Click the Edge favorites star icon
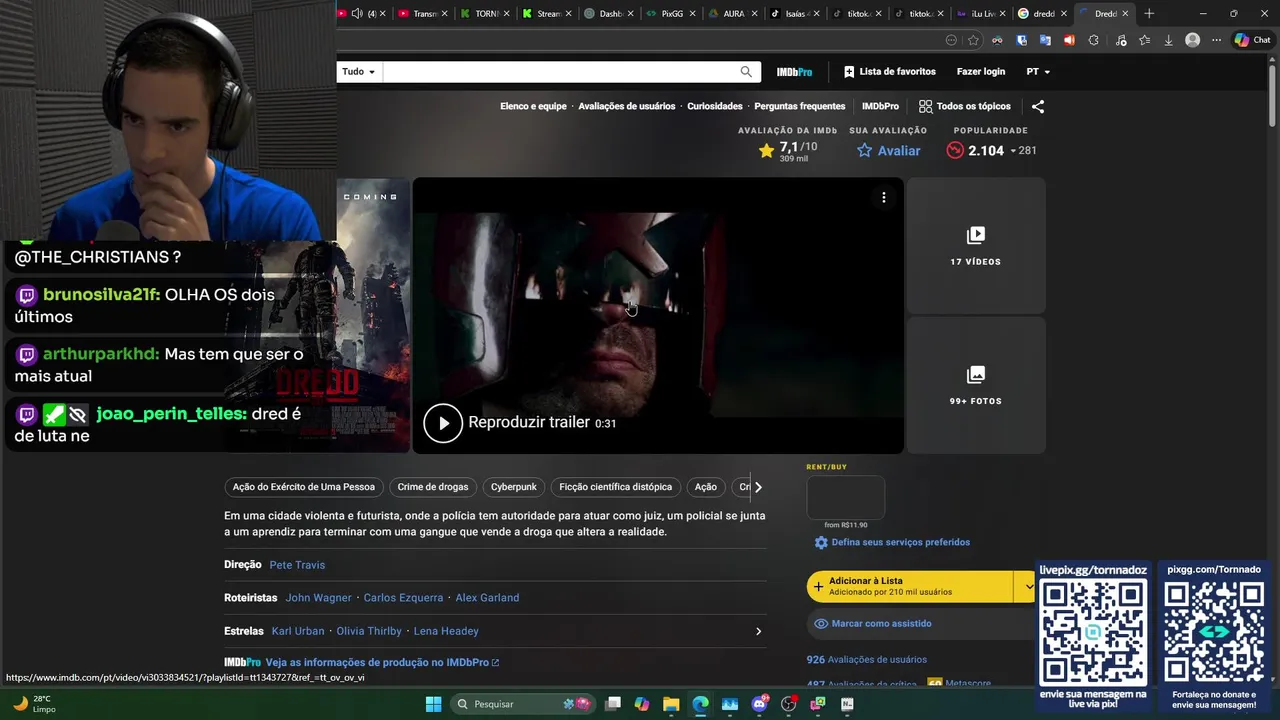1280x720 pixels. point(973,40)
